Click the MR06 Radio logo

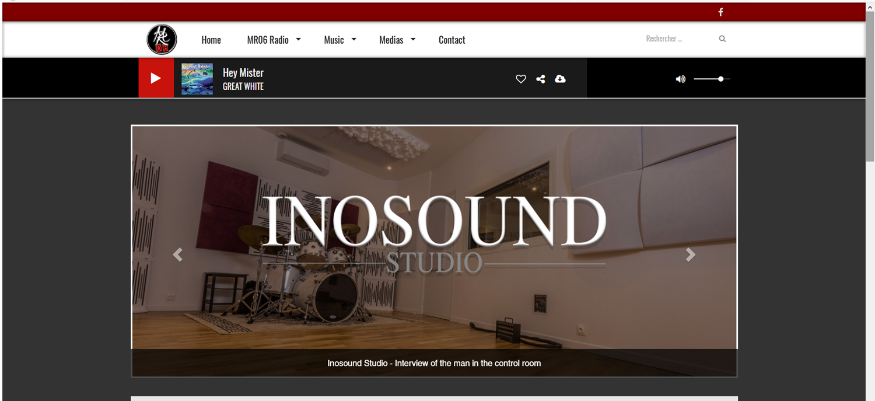click(x=162, y=40)
